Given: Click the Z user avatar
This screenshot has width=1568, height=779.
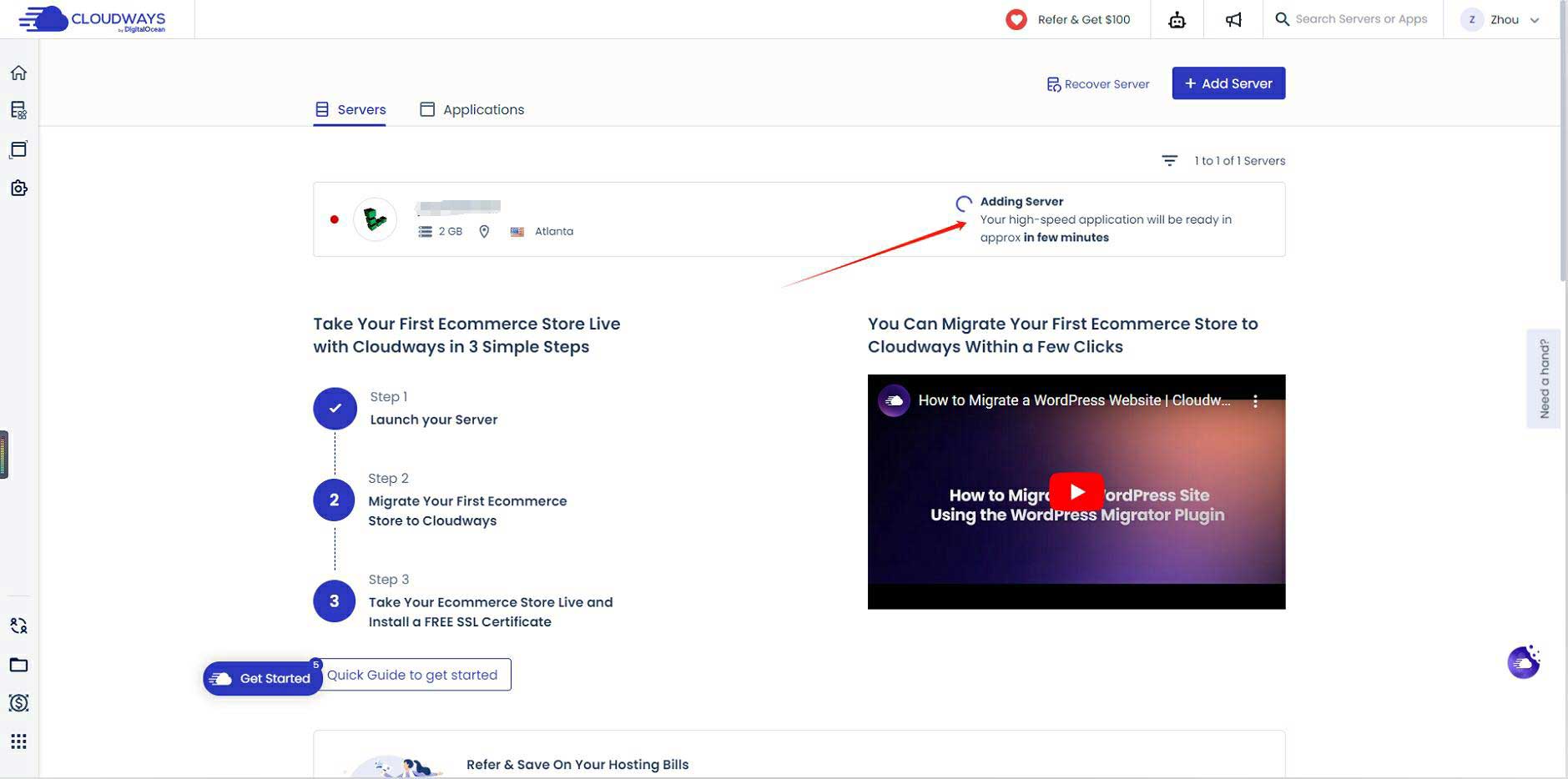Looking at the screenshot, I should click(1472, 19).
